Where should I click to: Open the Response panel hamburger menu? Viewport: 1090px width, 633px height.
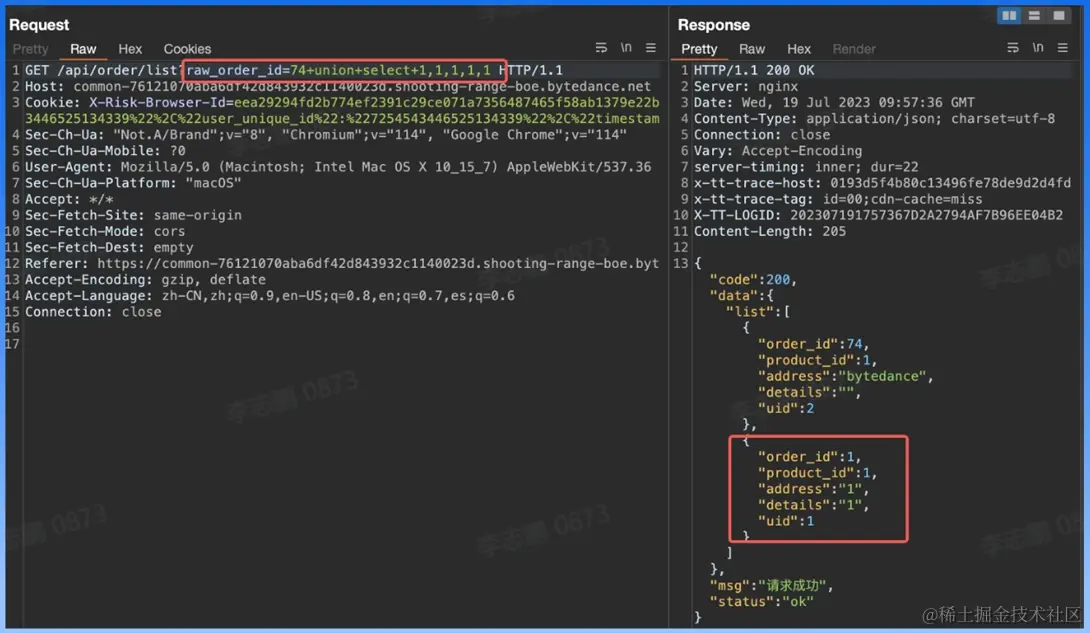(x=1063, y=48)
